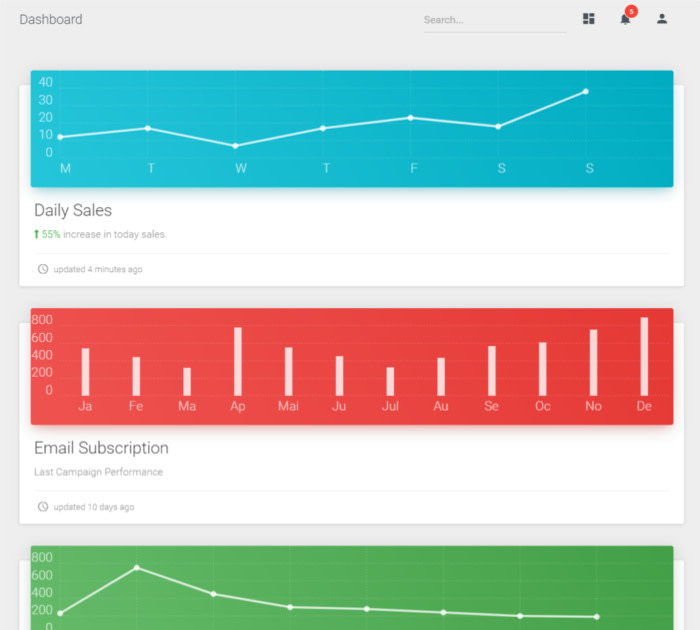Select the Daily Sales card heading

click(x=73, y=210)
